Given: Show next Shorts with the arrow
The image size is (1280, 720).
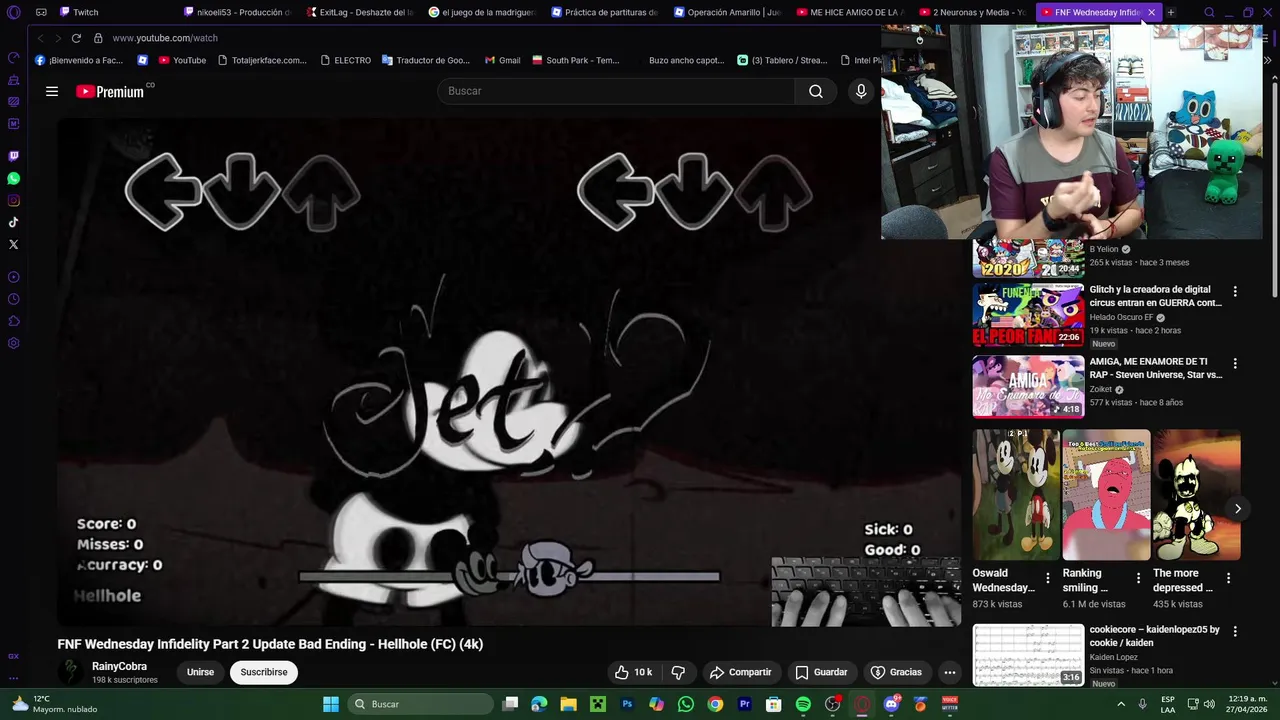Looking at the screenshot, I should [x=1237, y=509].
